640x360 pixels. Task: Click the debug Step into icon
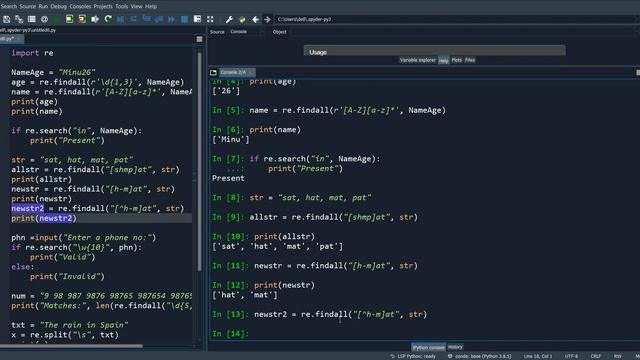point(146,19)
